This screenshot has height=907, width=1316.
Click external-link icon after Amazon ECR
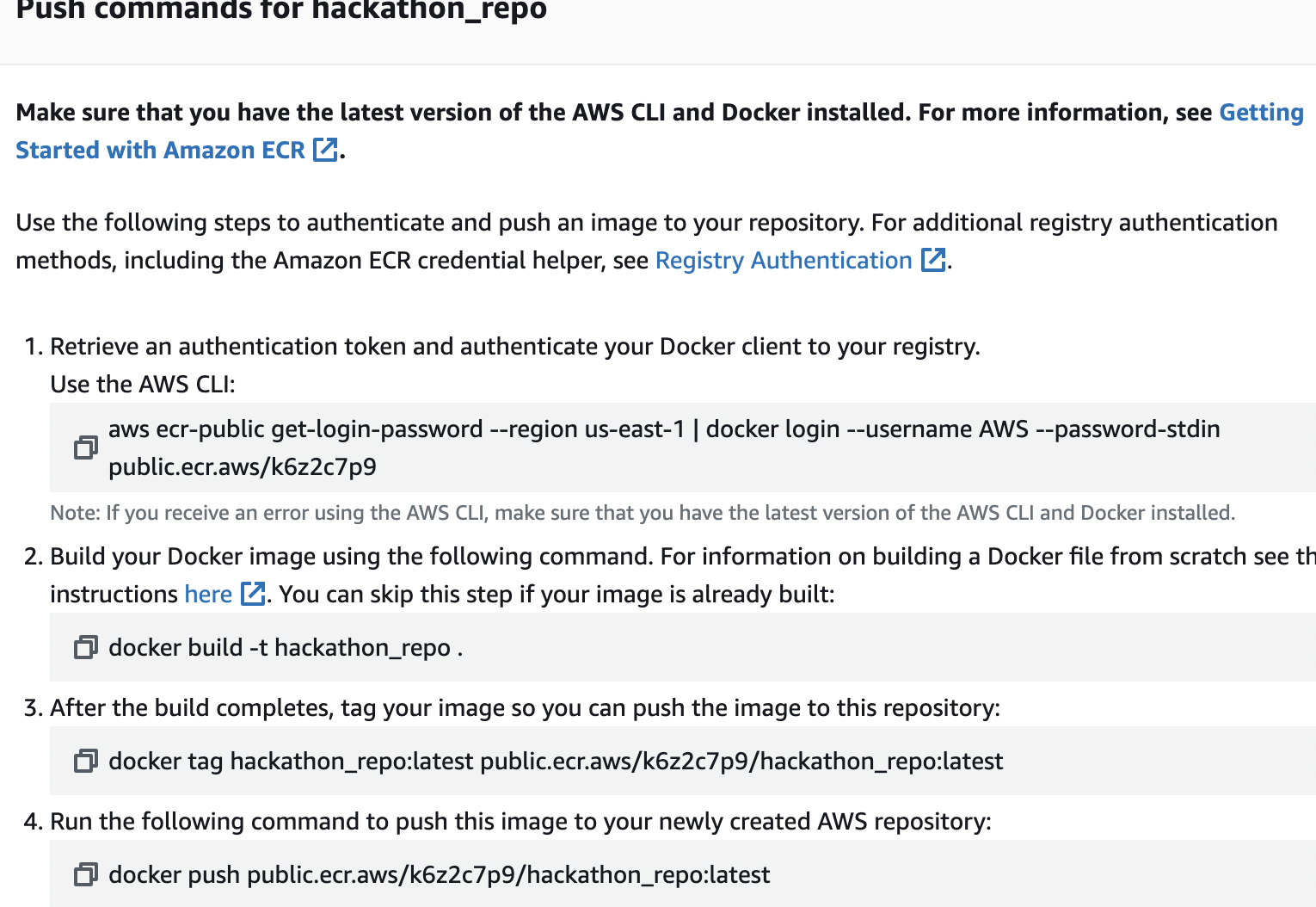(x=326, y=150)
